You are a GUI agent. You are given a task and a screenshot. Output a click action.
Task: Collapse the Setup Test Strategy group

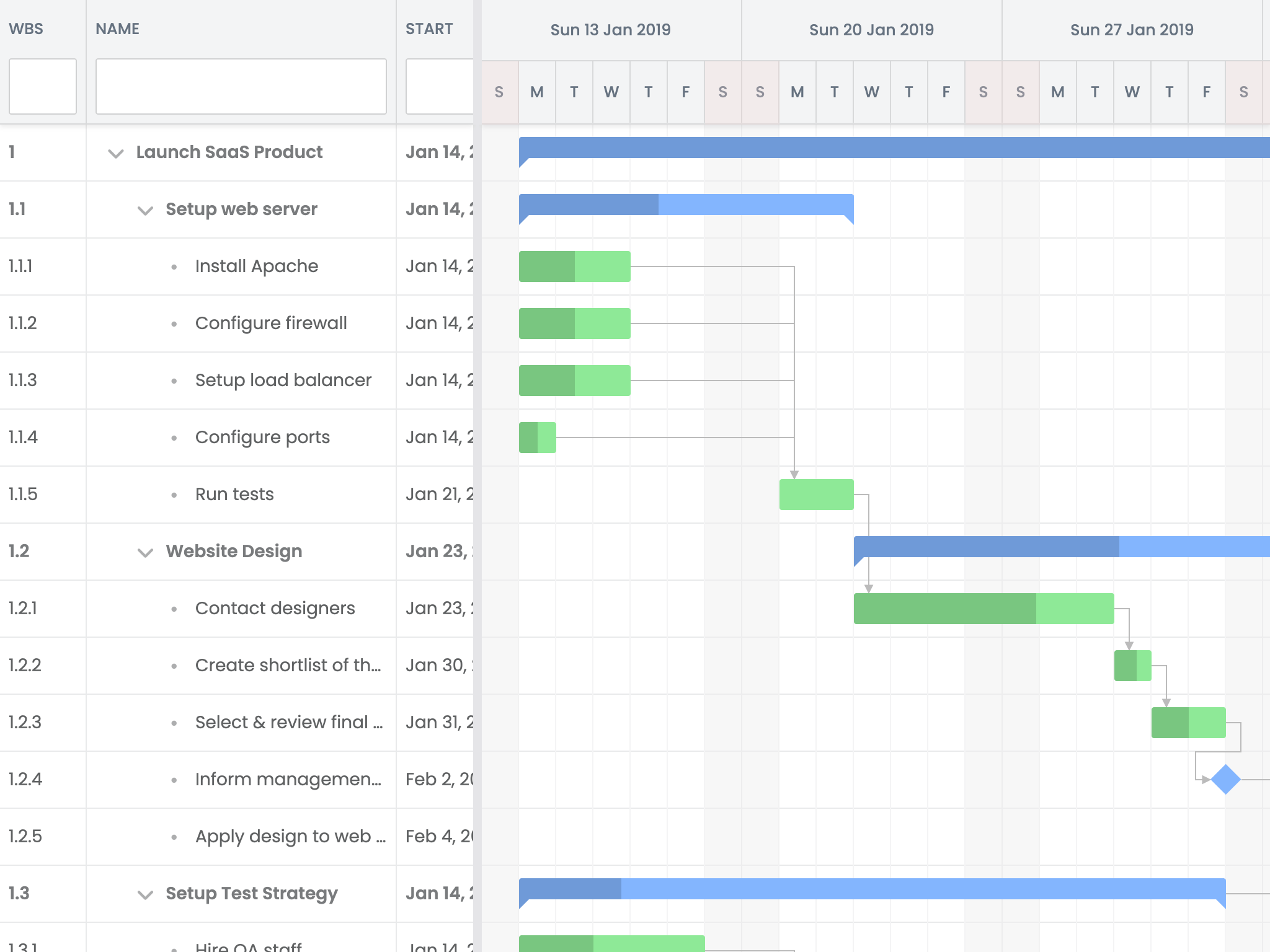coord(144,895)
